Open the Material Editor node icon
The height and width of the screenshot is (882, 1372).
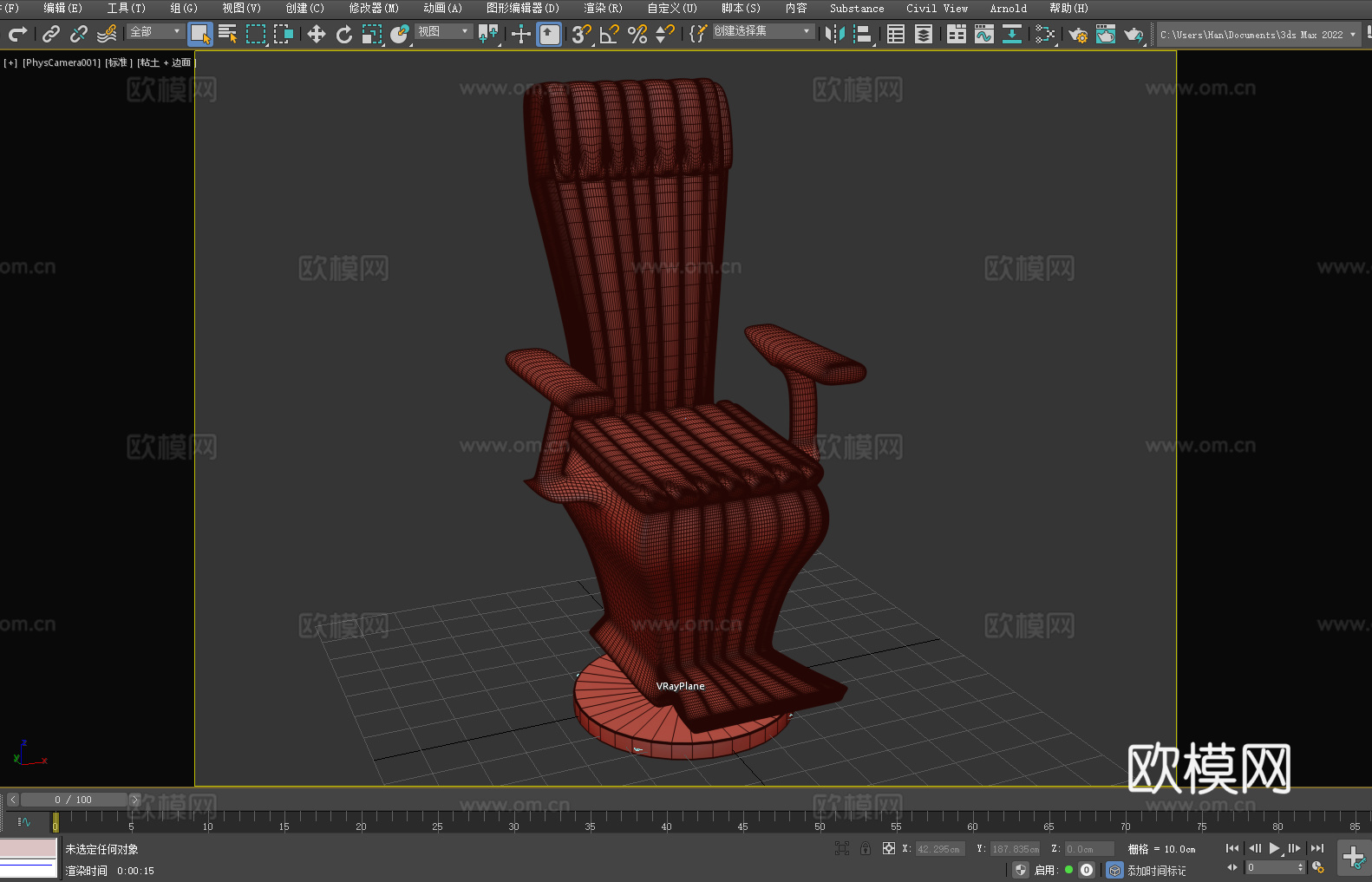click(x=1045, y=34)
